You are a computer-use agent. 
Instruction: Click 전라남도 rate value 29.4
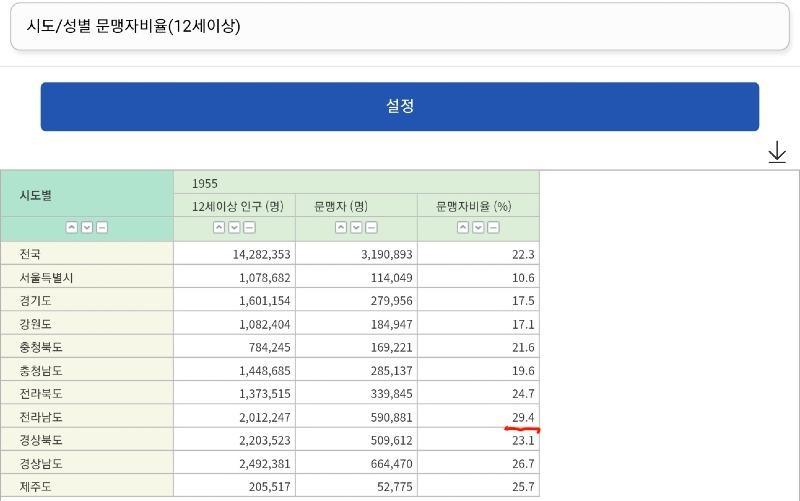click(x=523, y=417)
